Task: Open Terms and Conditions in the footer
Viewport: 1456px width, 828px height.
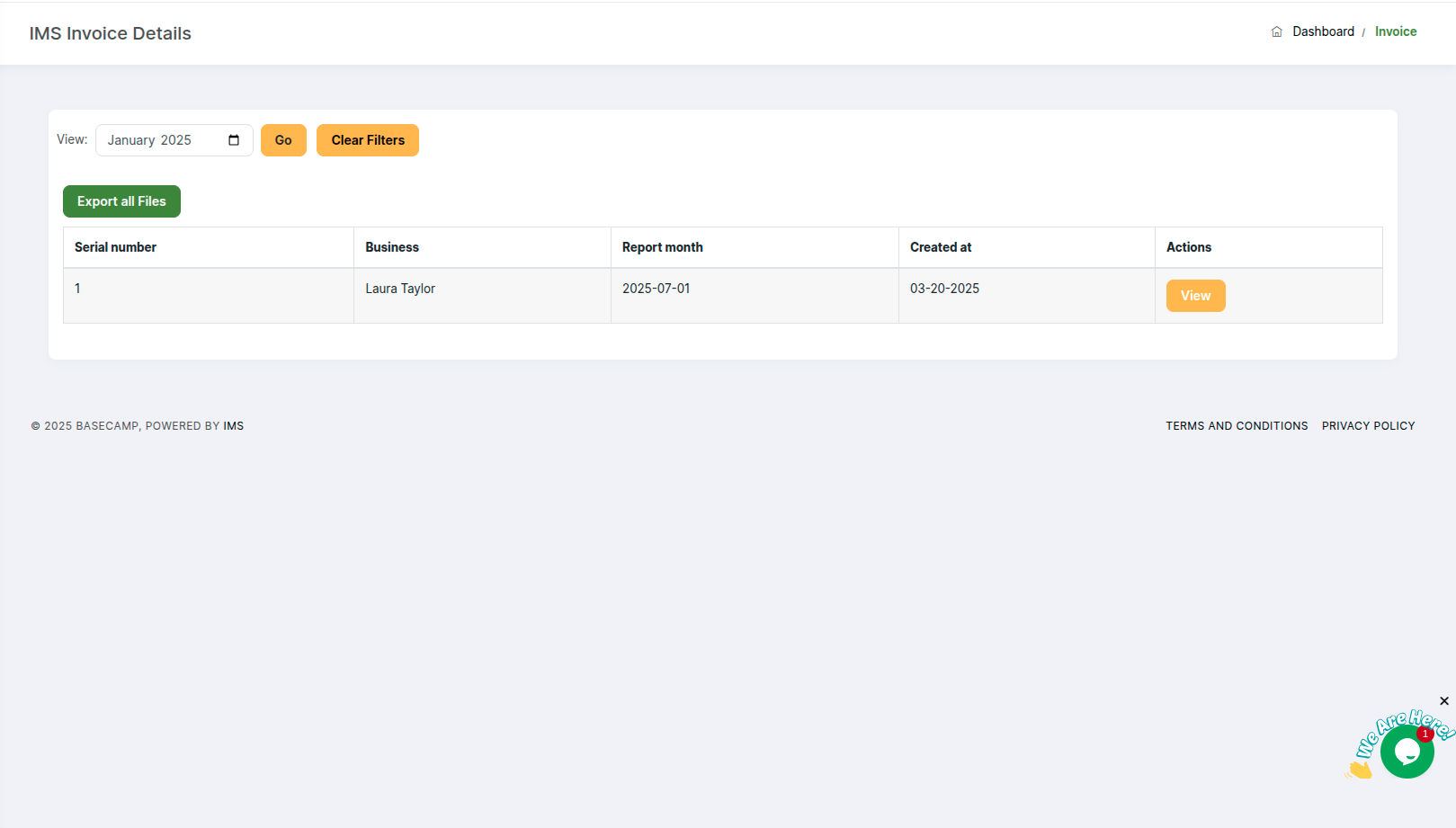Action: click(1237, 425)
